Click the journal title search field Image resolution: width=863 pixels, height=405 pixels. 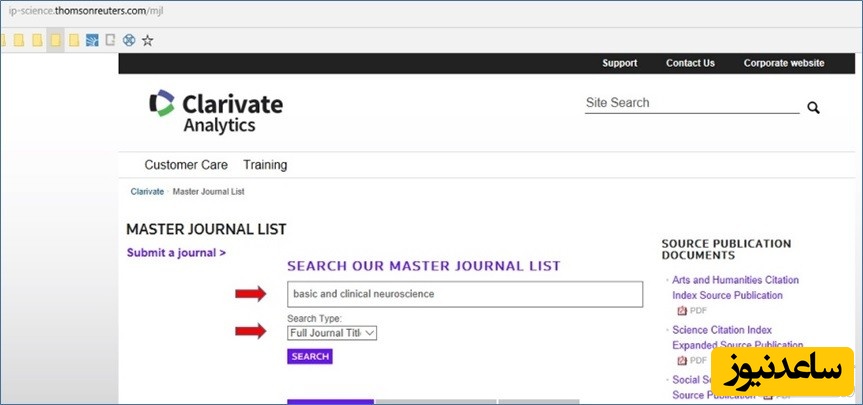tap(464, 294)
